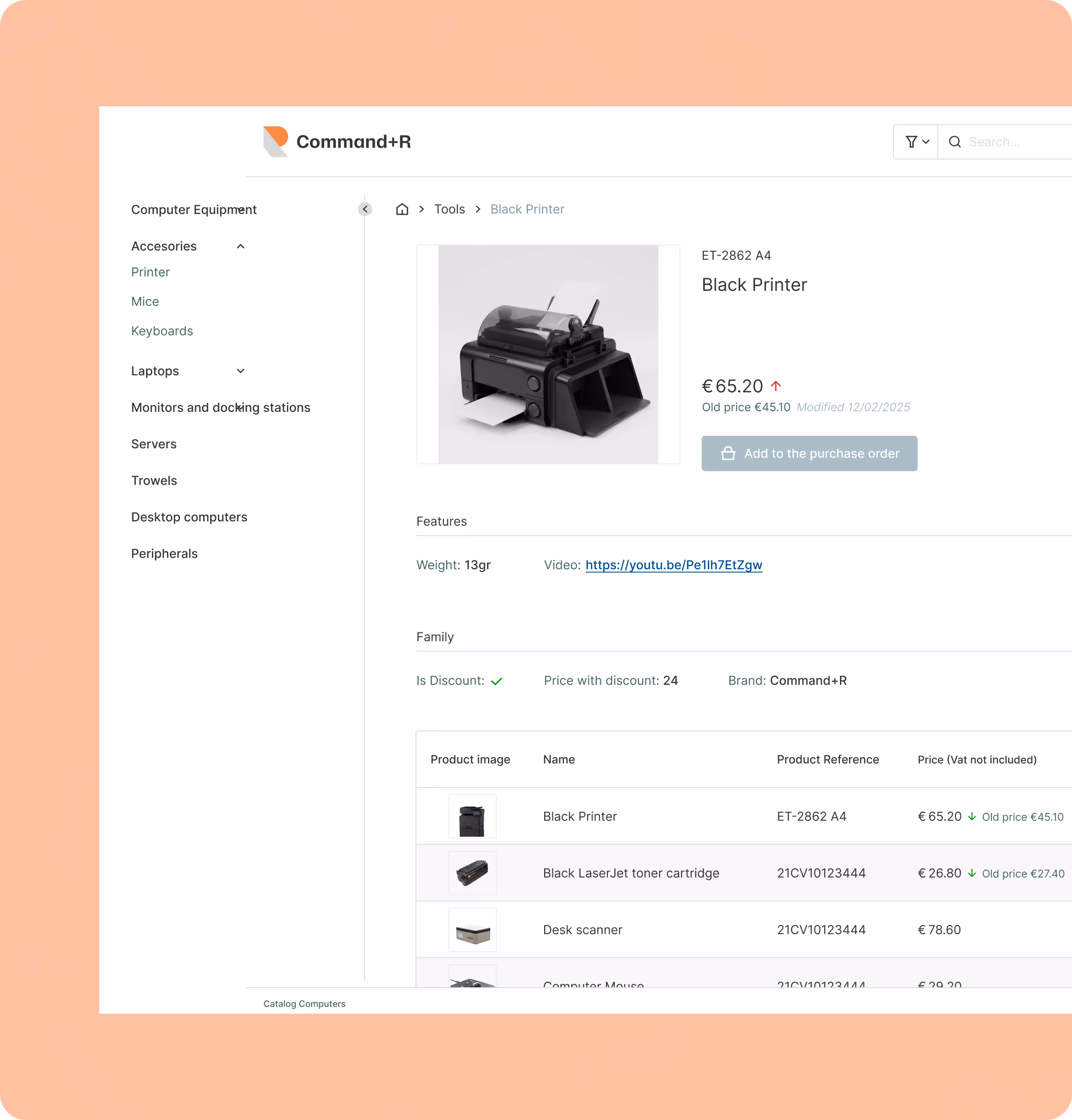Go to Tools in breadcrumb
The width and height of the screenshot is (1072, 1120).
point(449,209)
